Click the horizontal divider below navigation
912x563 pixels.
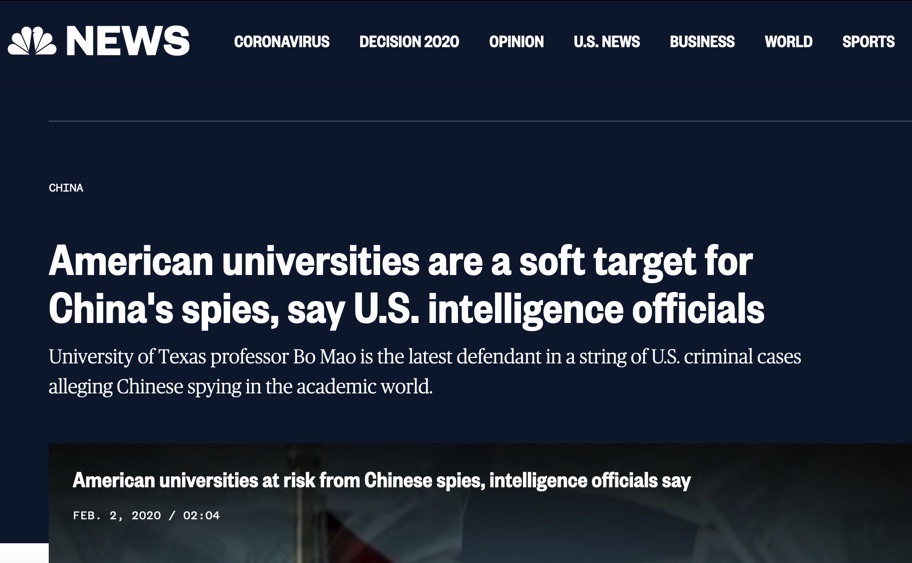480,121
